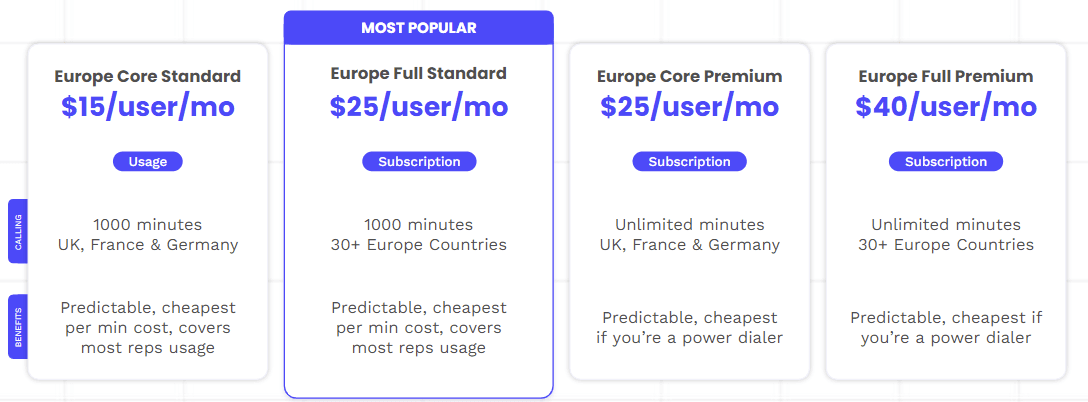The height and width of the screenshot is (402, 1088).
Task: Click Unlimited minutes text in Europe Core Premium
Action: pyautogui.click(x=689, y=225)
